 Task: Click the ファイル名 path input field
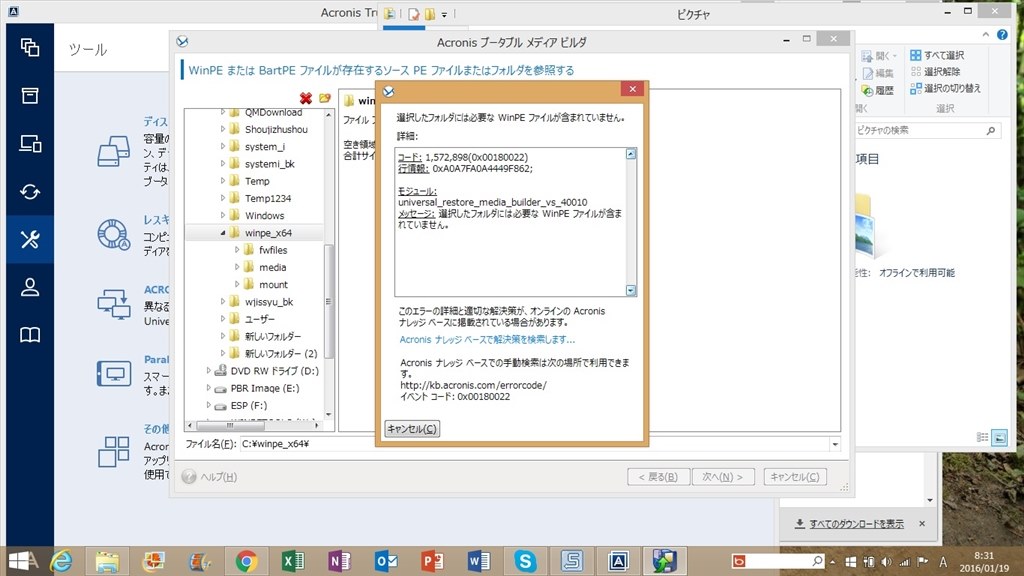[534, 444]
